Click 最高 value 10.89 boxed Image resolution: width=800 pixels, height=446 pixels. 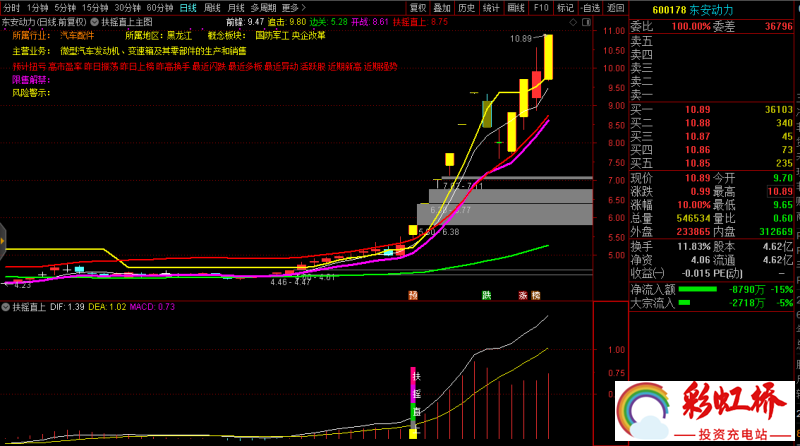coord(780,191)
